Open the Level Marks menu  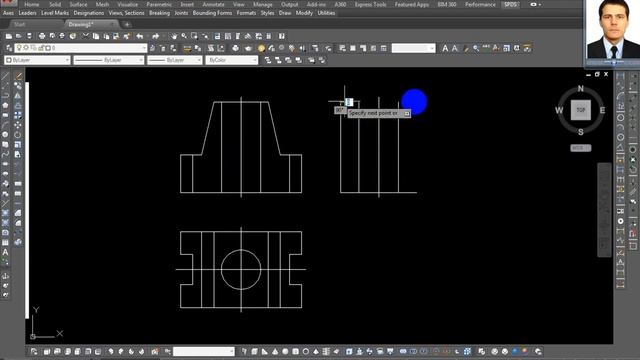[x=55, y=13]
